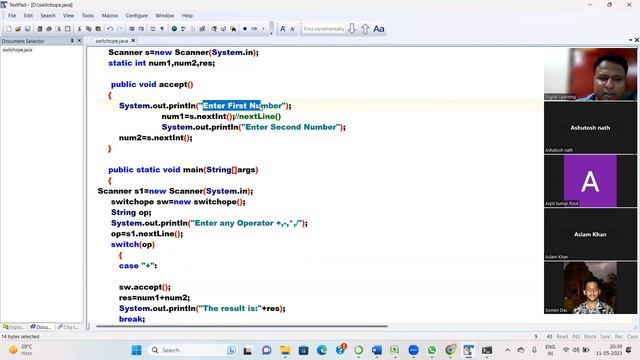Click the Find magnifier toolbar icon
This screenshot has width=640, height=360.
[214, 29]
